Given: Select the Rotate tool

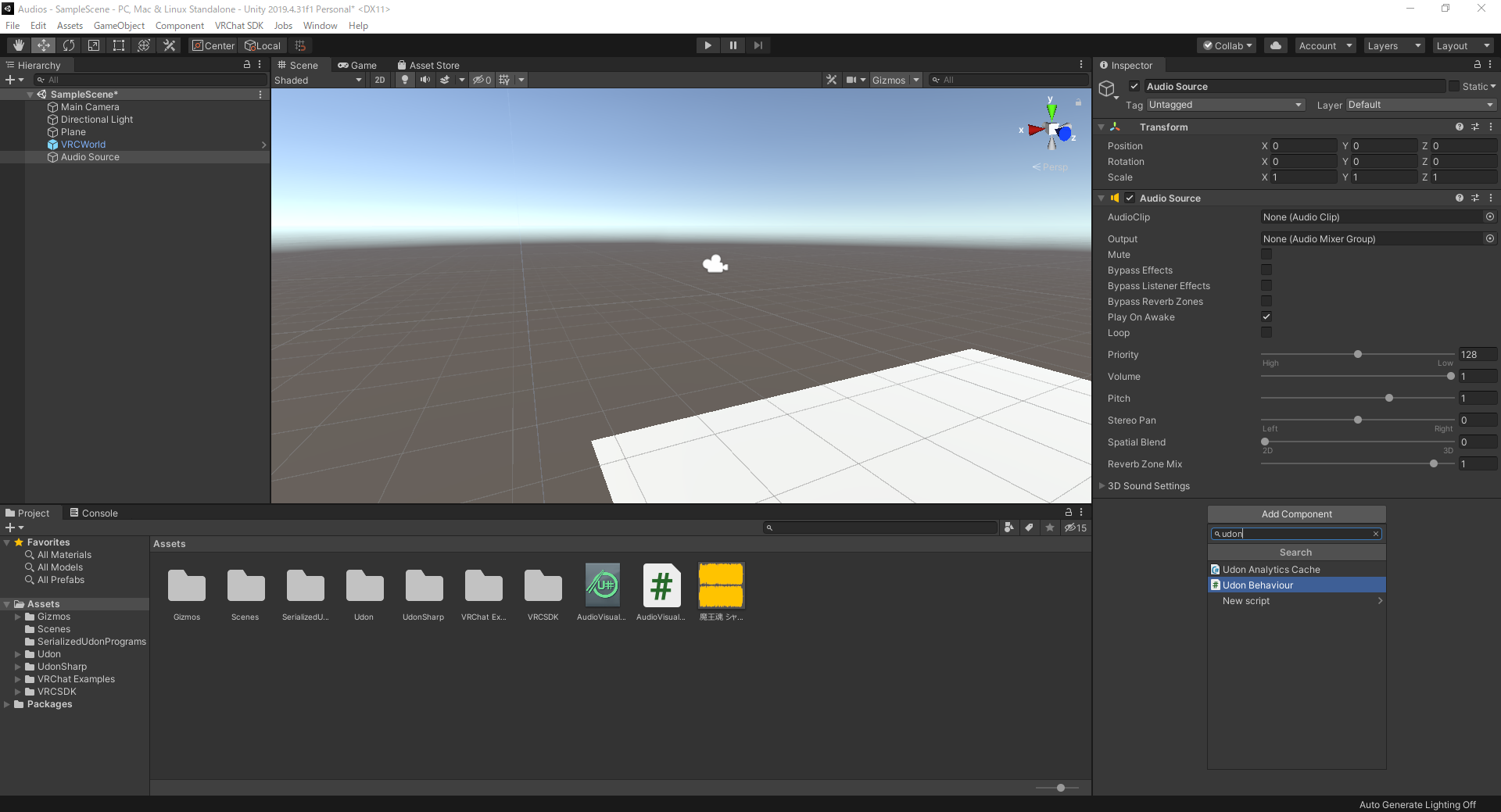Looking at the screenshot, I should click(x=69, y=45).
